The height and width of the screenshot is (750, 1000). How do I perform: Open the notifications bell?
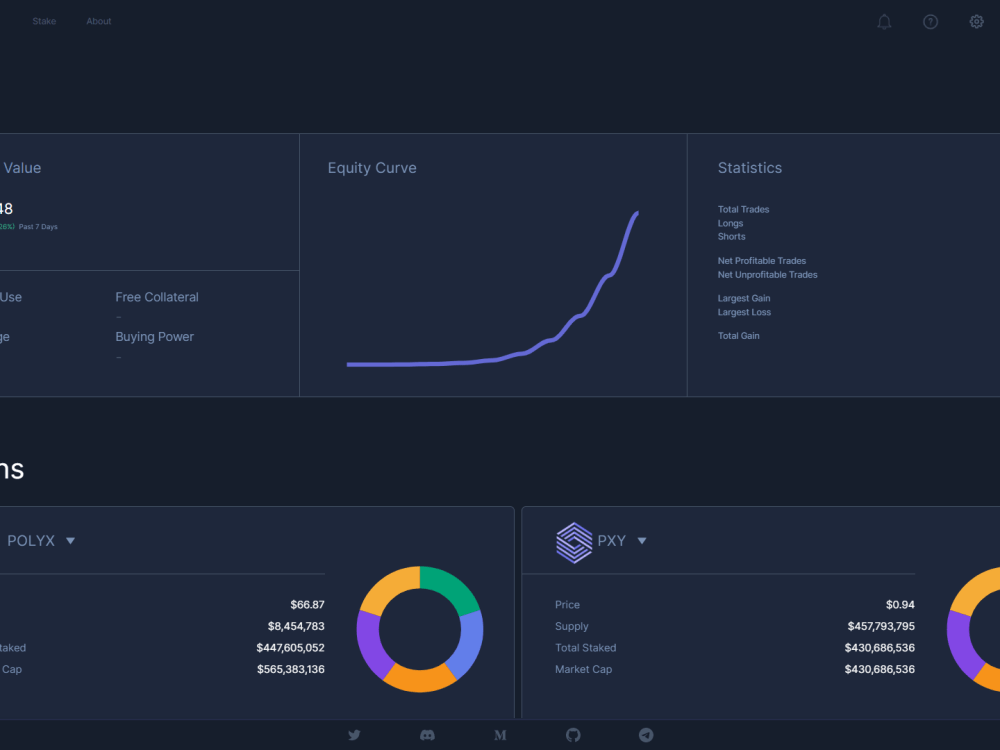pos(884,22)
